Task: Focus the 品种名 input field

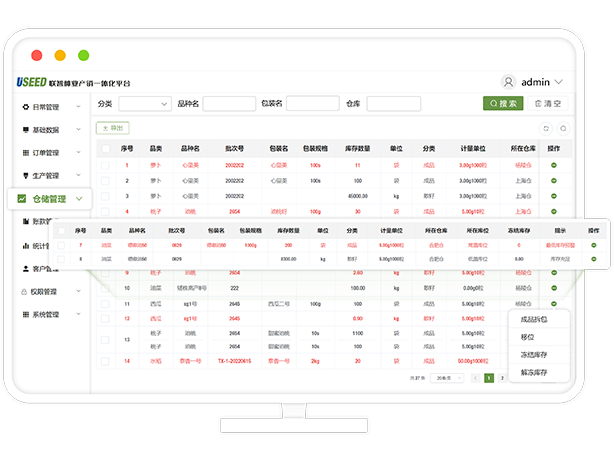Action: pyautogui.click(x=229, y=103)
